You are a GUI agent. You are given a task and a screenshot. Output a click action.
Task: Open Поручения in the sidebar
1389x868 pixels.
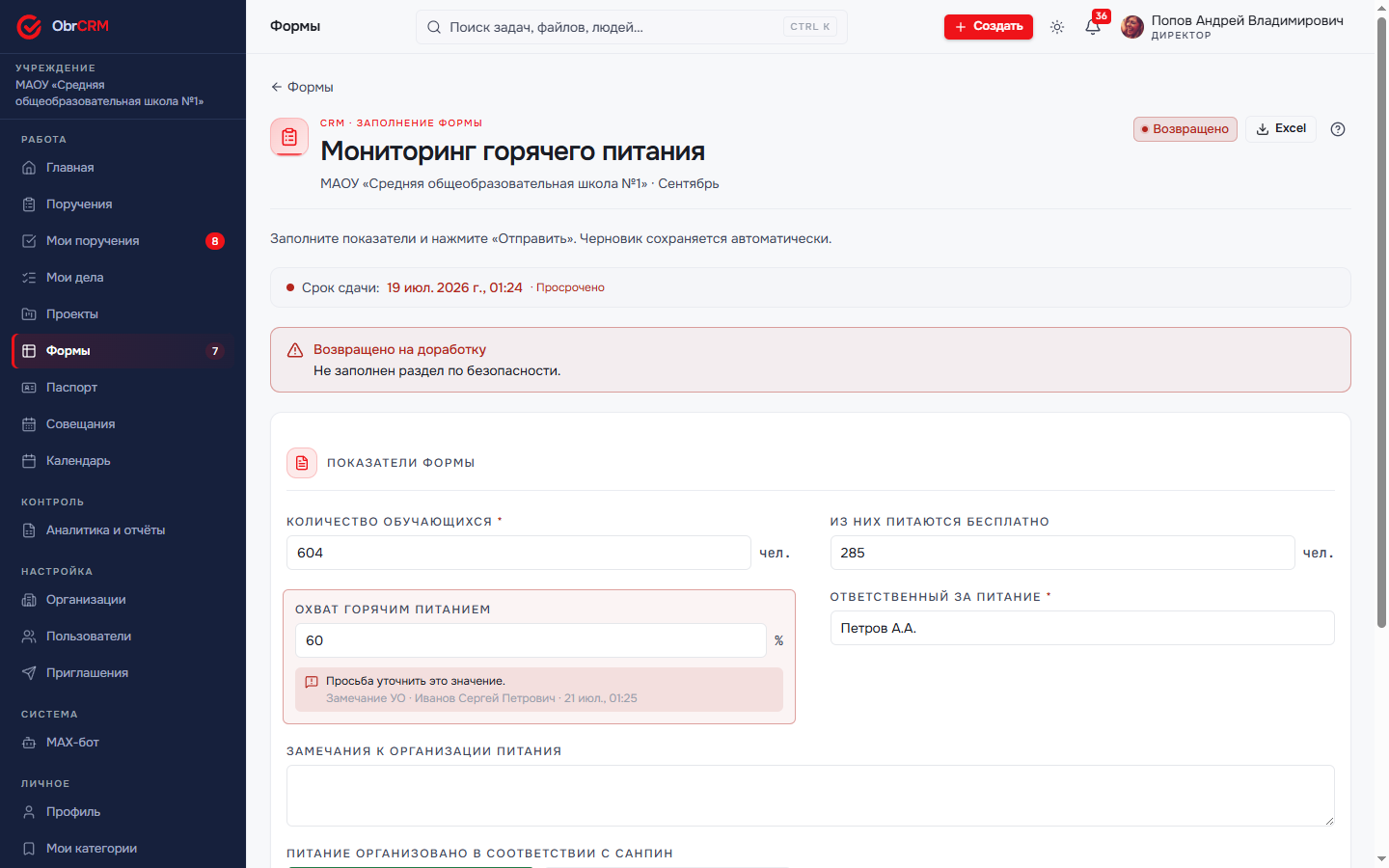pos(123,204)
